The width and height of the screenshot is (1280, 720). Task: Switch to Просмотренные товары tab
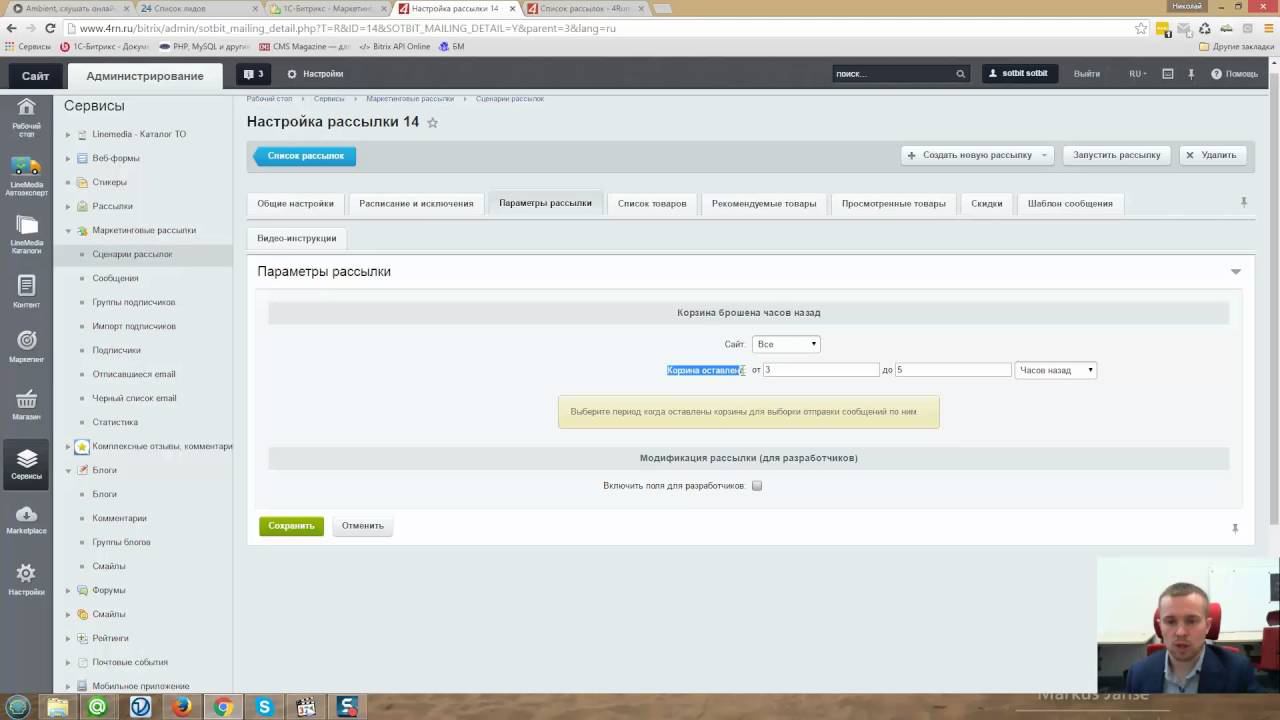[893, 203]
